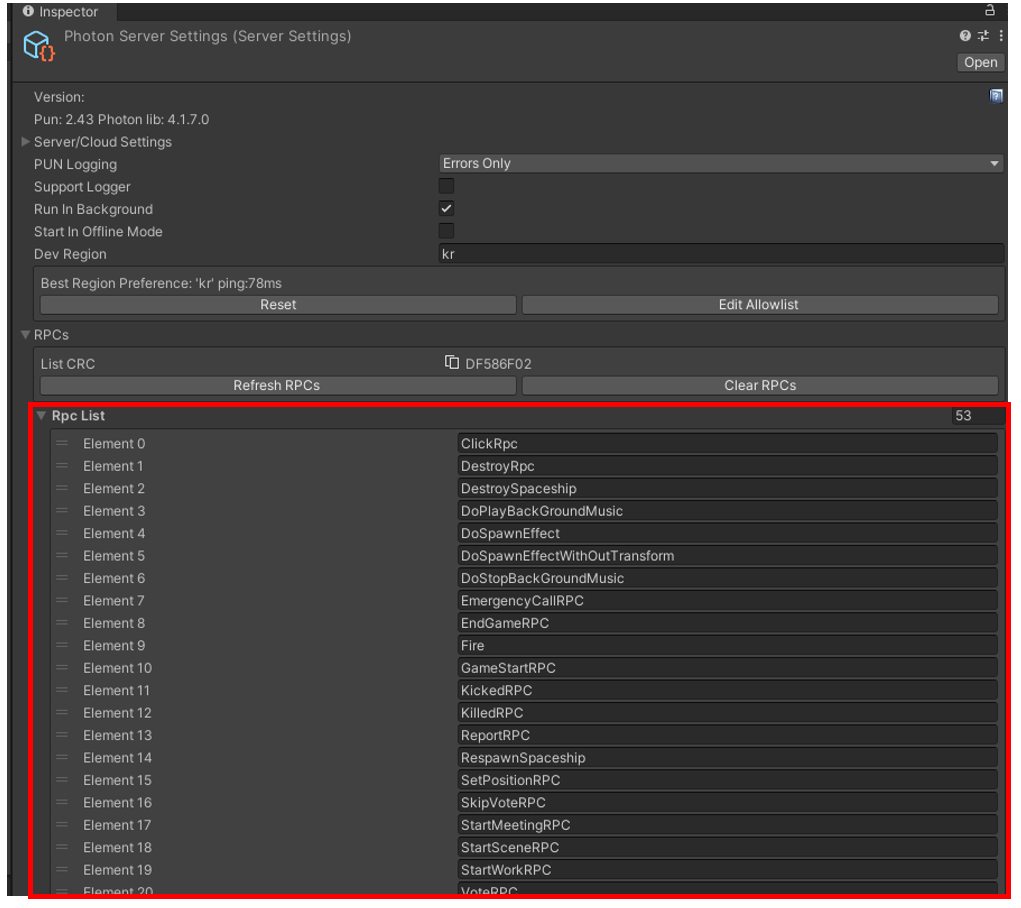Screen dimensions: 1021x908
Task: Click Clear RPCs button
Action: pos(759,386)
